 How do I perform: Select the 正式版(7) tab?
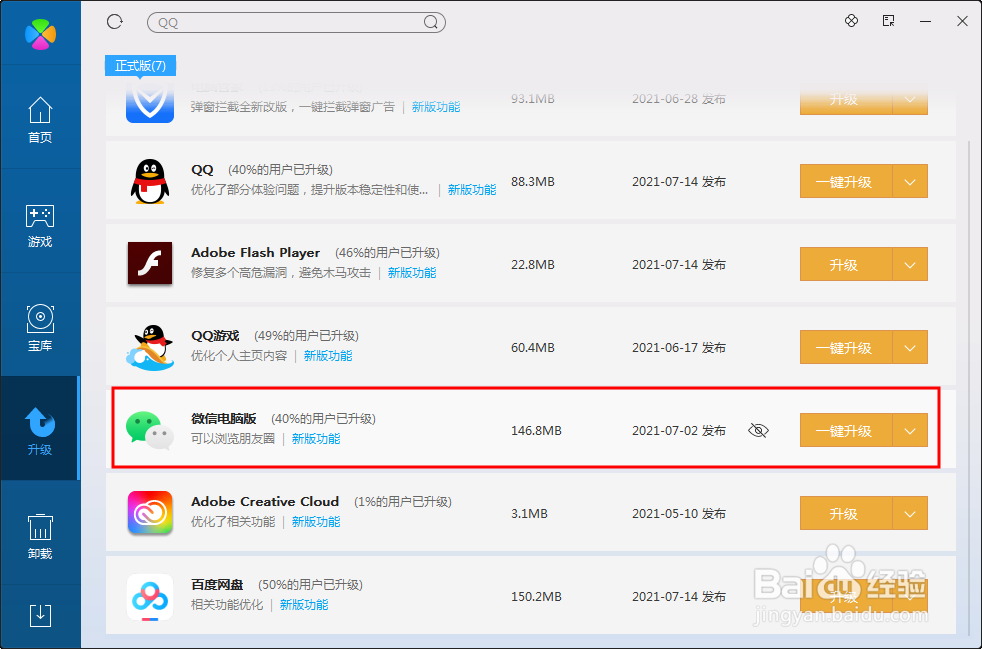(140, 66)
